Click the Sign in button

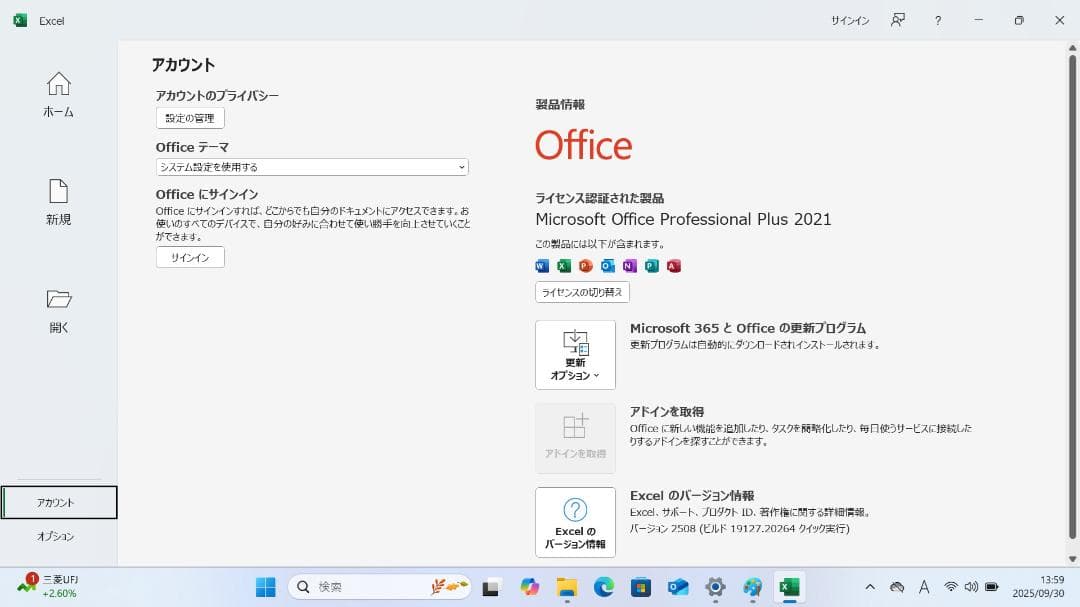tap(189, 257)
